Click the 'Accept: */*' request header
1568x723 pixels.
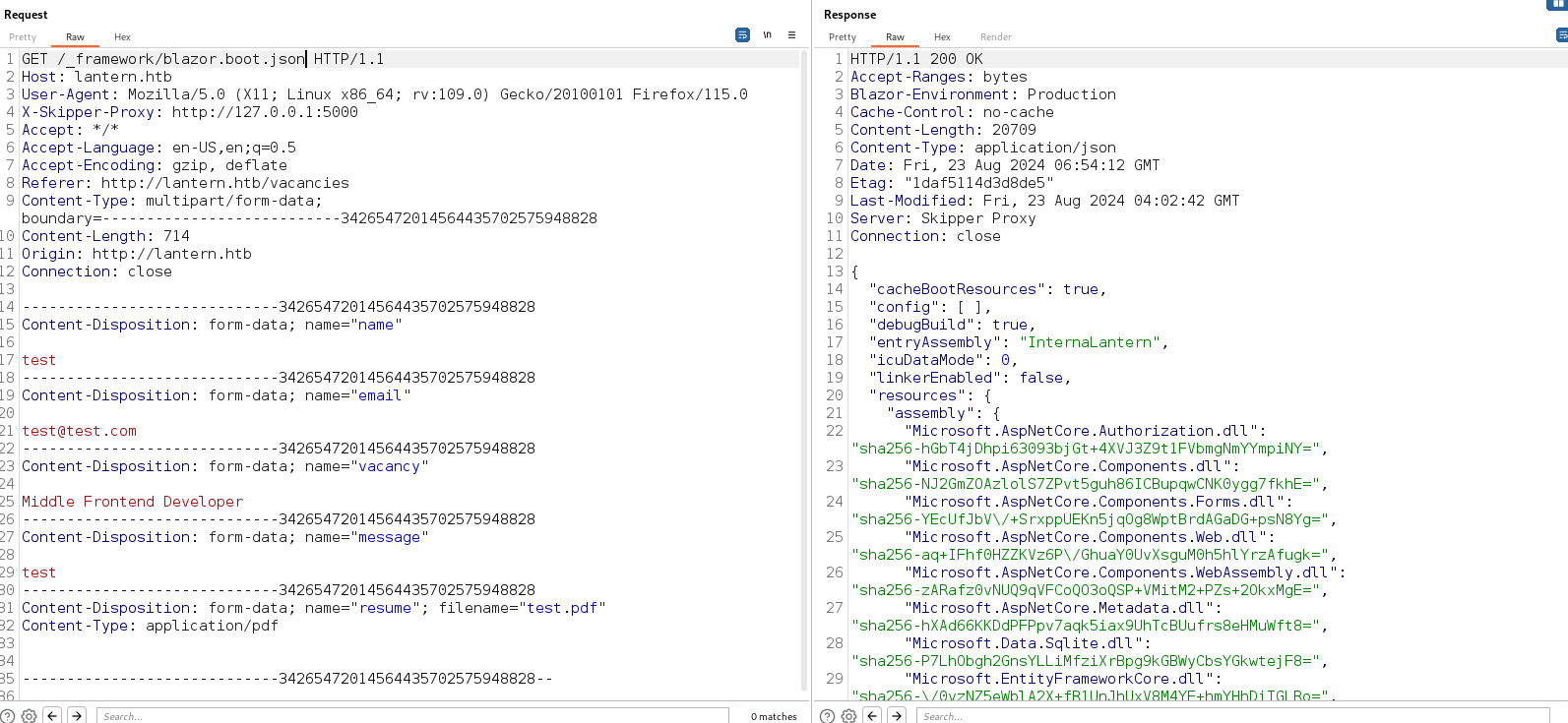point(70,130)
